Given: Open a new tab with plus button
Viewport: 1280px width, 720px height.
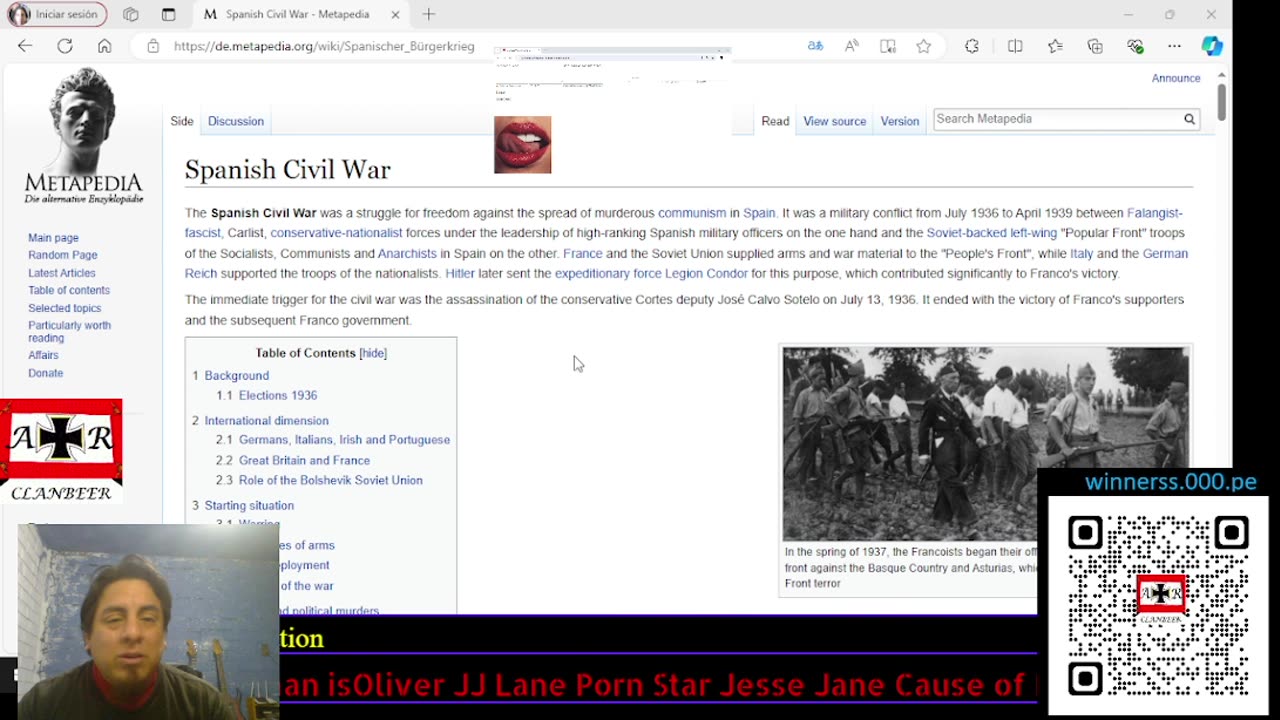Looking at the screenshot, I should [429, 14].
